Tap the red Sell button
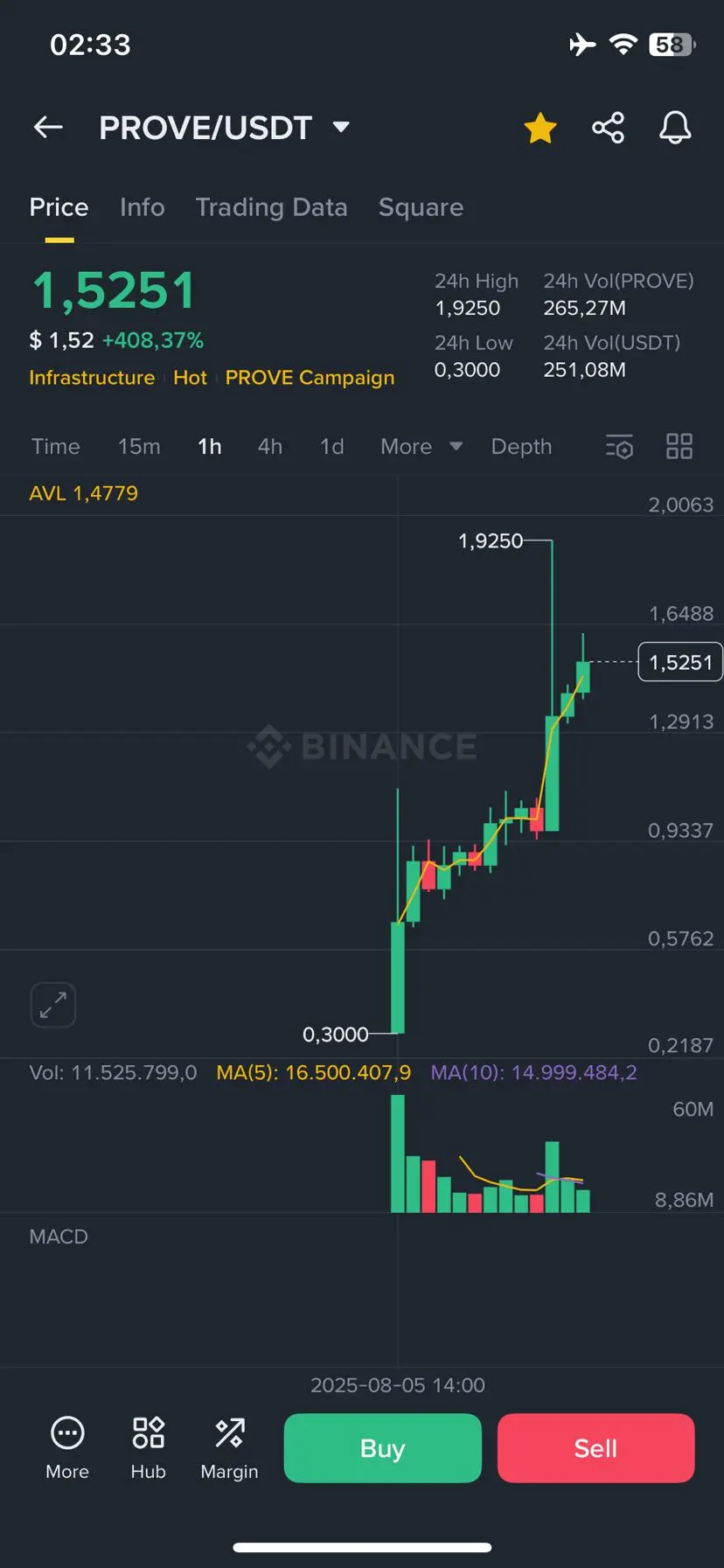The image size is (724, 1568). (x=596, y=1448)
